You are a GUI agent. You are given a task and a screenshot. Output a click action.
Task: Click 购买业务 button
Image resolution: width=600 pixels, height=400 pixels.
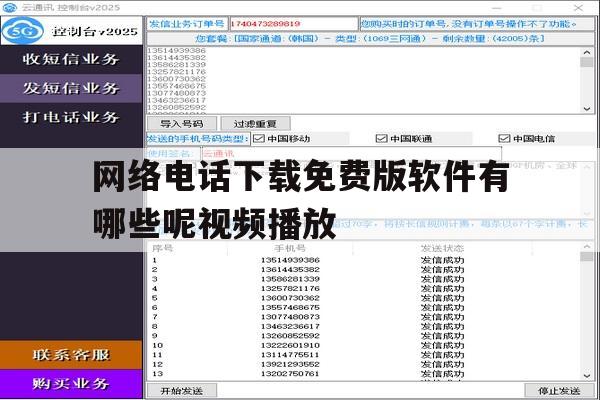[x=71, y=384]
